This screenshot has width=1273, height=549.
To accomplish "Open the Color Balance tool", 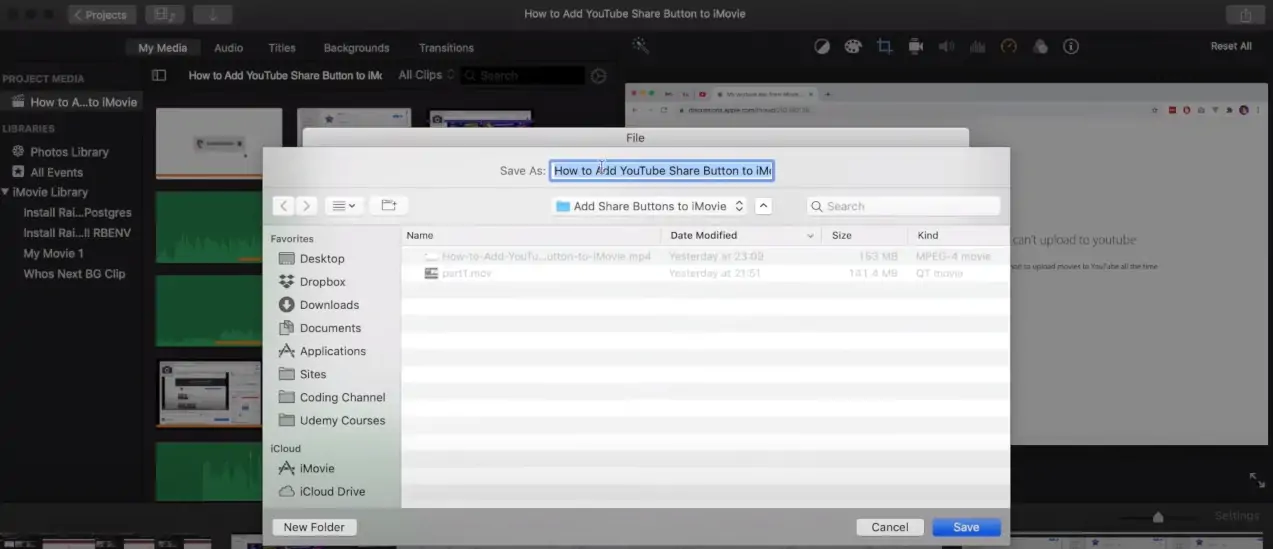I will (821, 47).
